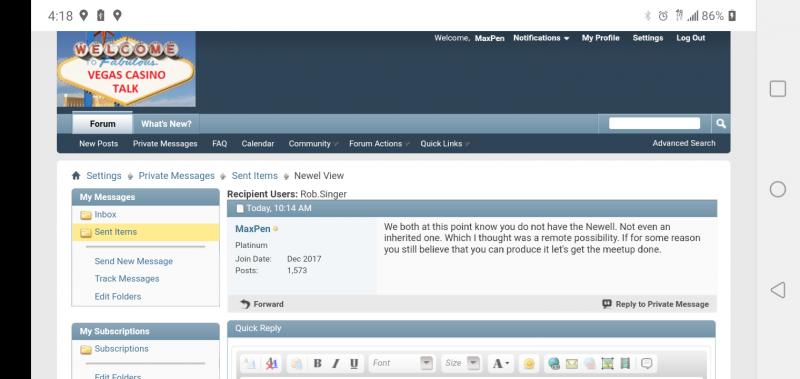800x379 pixels.
Task: Expand the Forum Actions menu
Action: (x=379, y=144)
